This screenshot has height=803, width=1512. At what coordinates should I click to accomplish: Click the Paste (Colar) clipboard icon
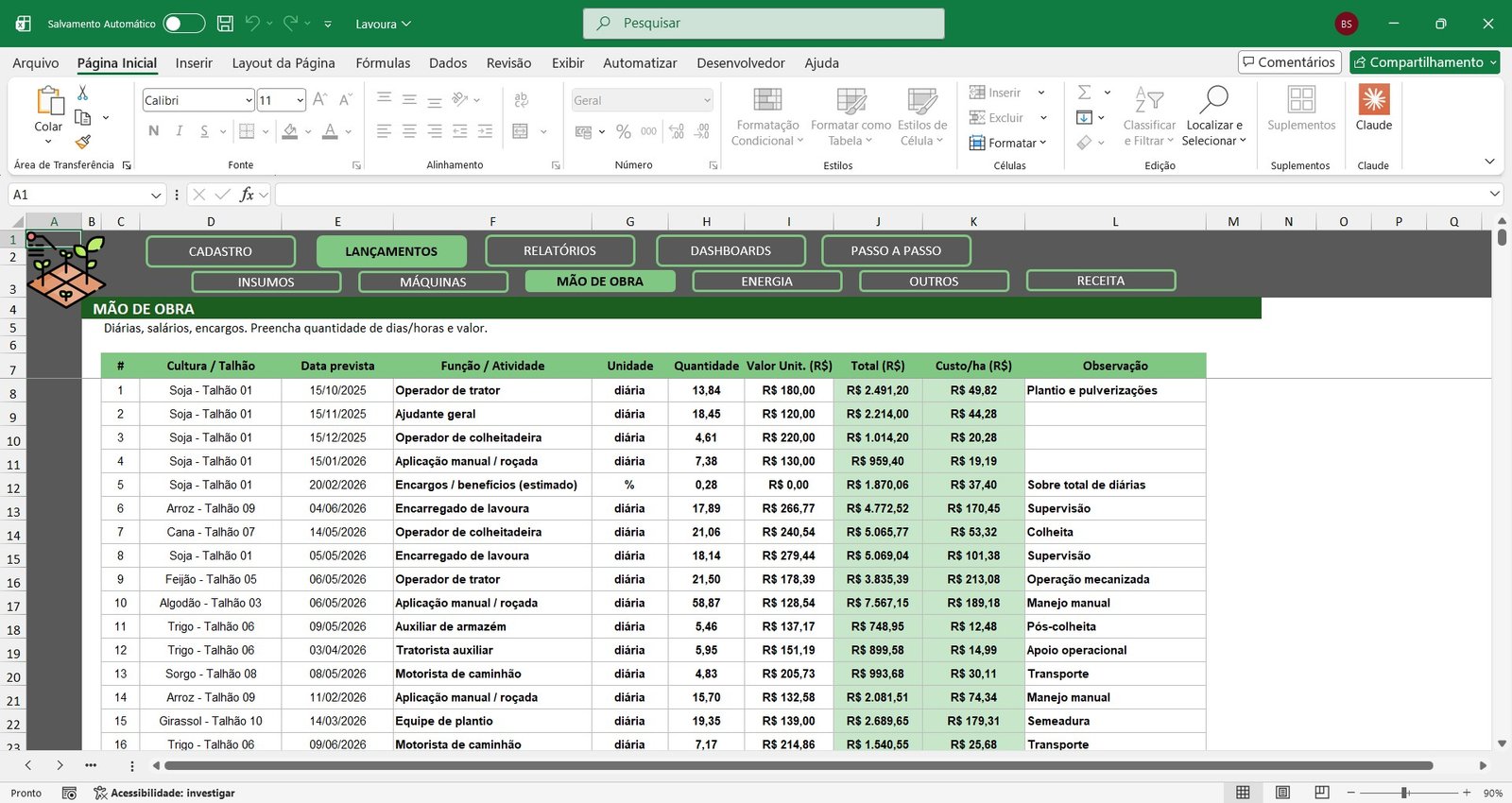48,100
